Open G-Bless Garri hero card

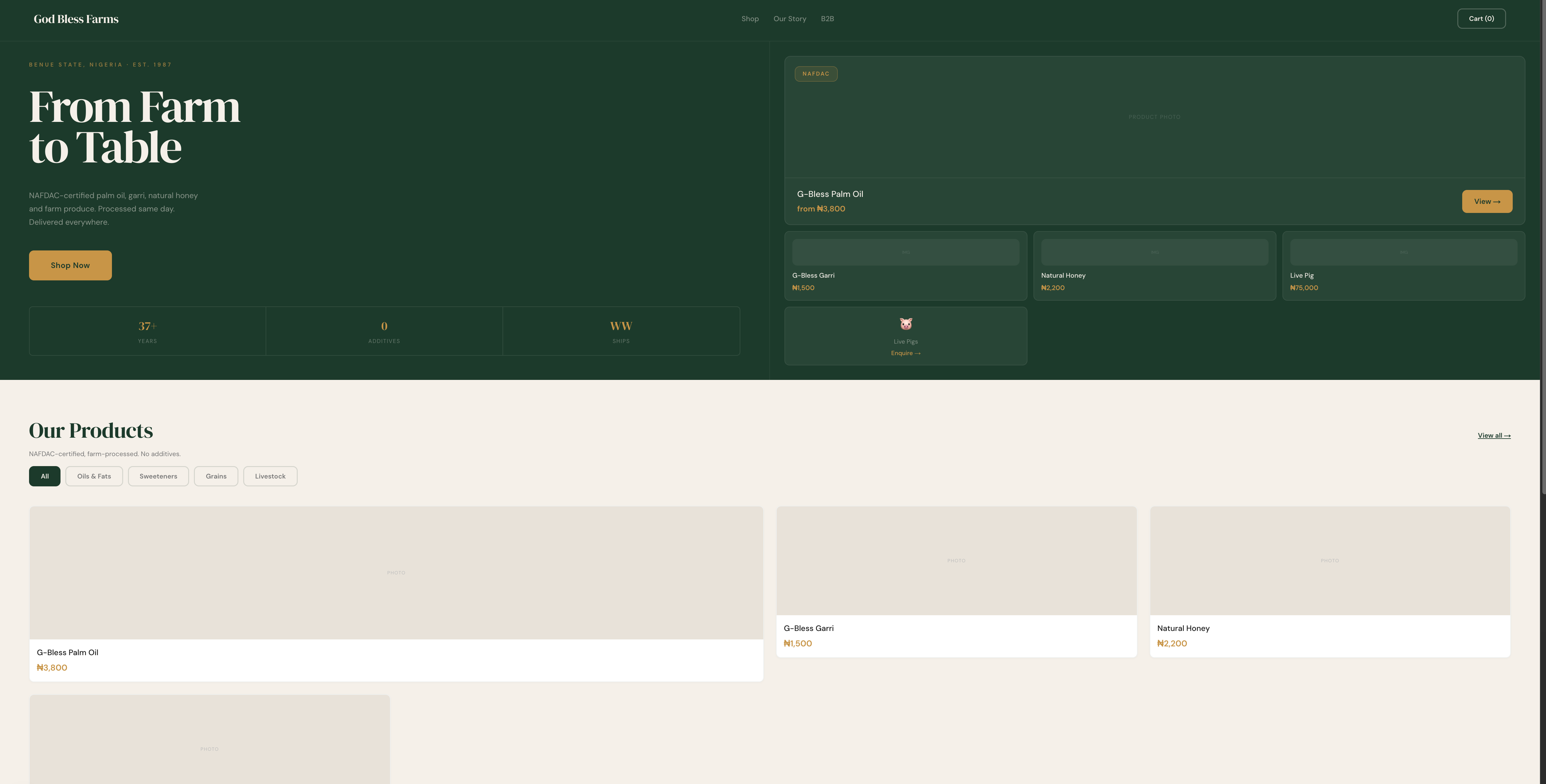pyautogui.click(x=906, y=266)
